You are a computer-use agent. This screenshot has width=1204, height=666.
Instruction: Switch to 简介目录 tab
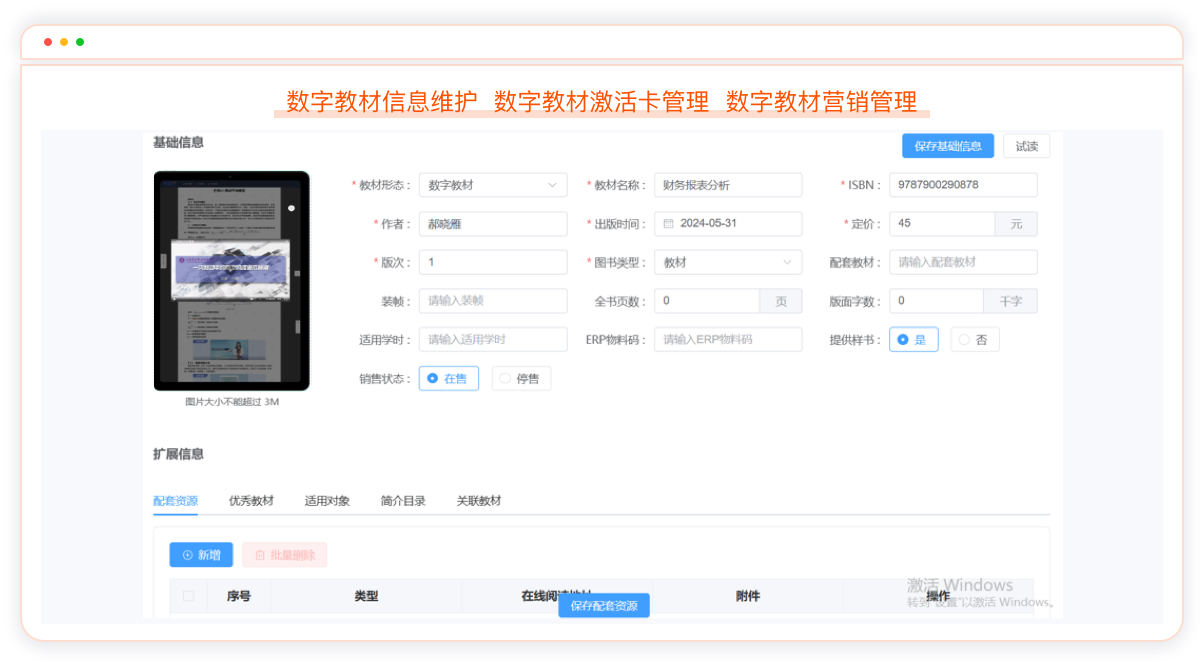403,501
